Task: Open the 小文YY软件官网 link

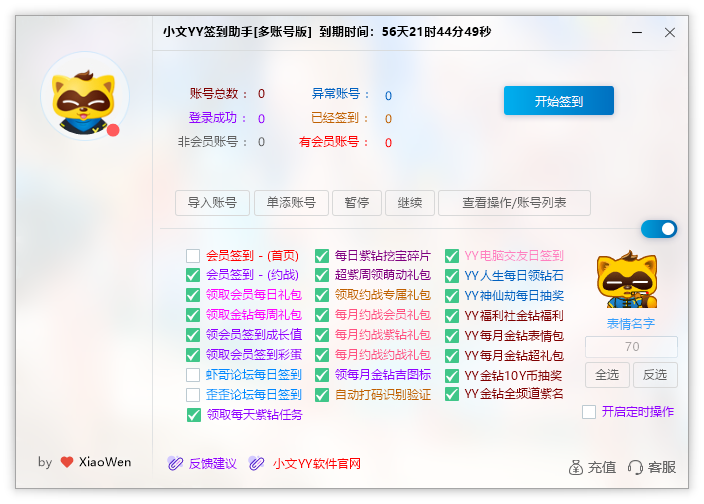Action: (x=317, y=464)
